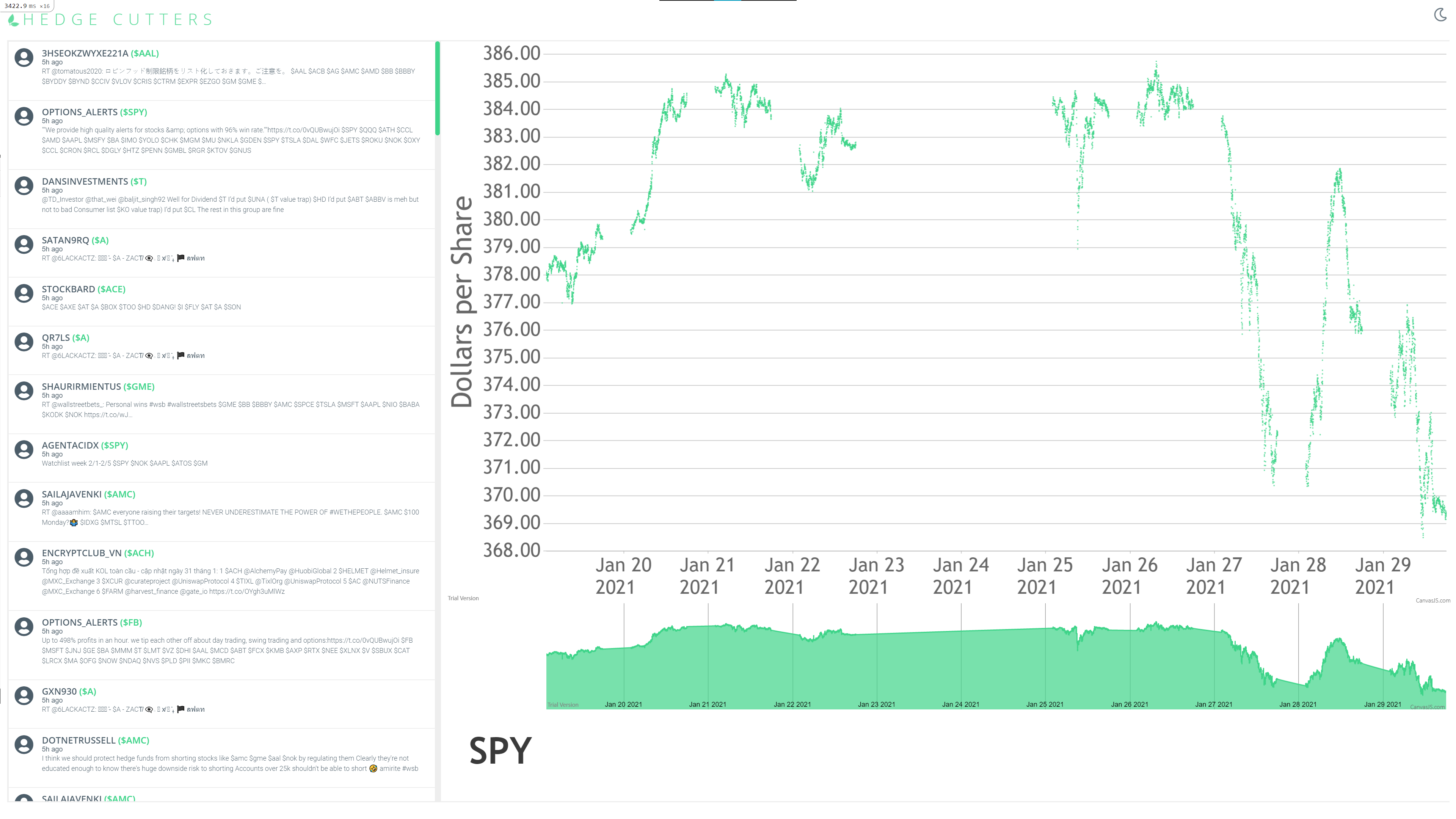Viewport: 1456px width, 819px height.
Task: Click Jan 22 2021 in range navigator
Action: 792,704
